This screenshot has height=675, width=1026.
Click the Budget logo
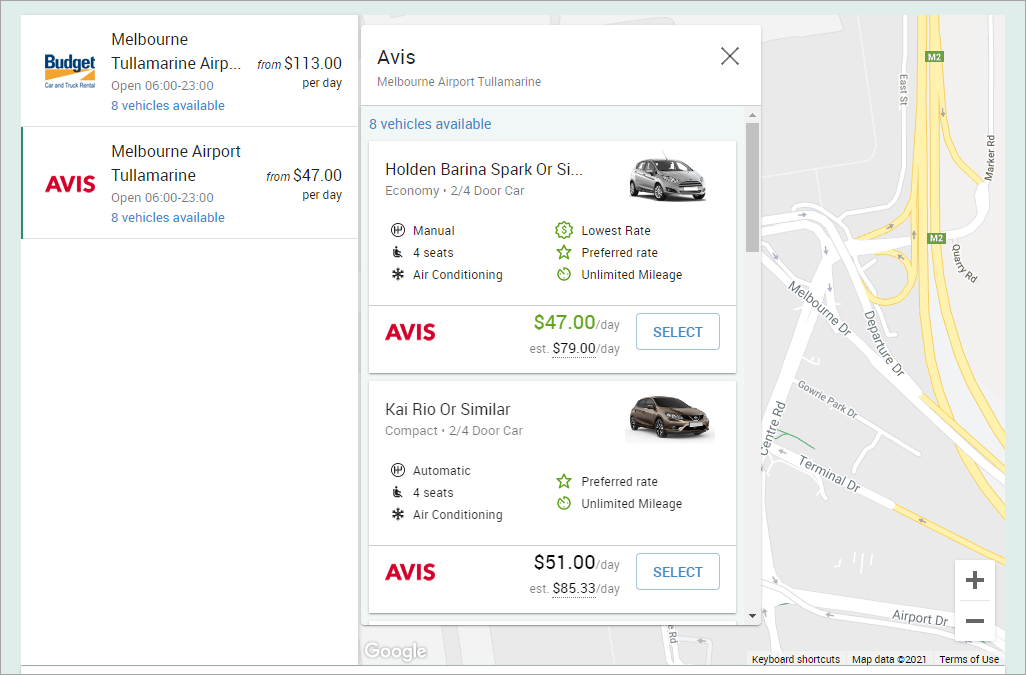pyautogui.click(x=70, y=71)
